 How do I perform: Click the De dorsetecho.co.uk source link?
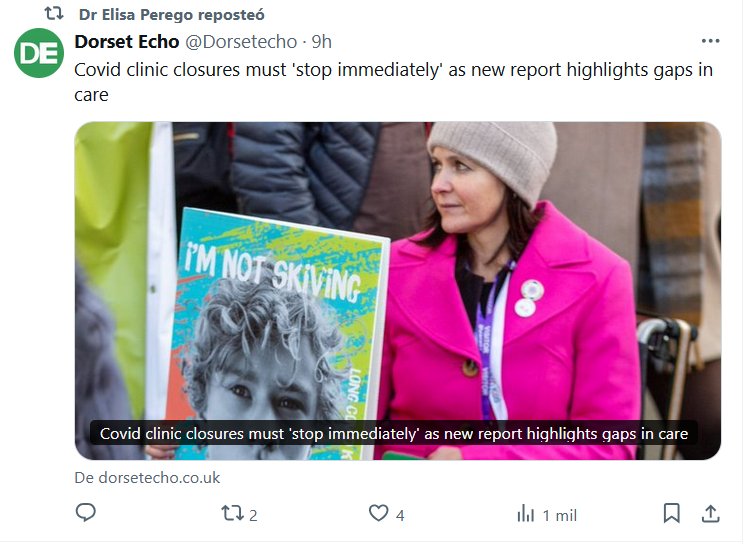pyautogui.click(x=147, y=477)
